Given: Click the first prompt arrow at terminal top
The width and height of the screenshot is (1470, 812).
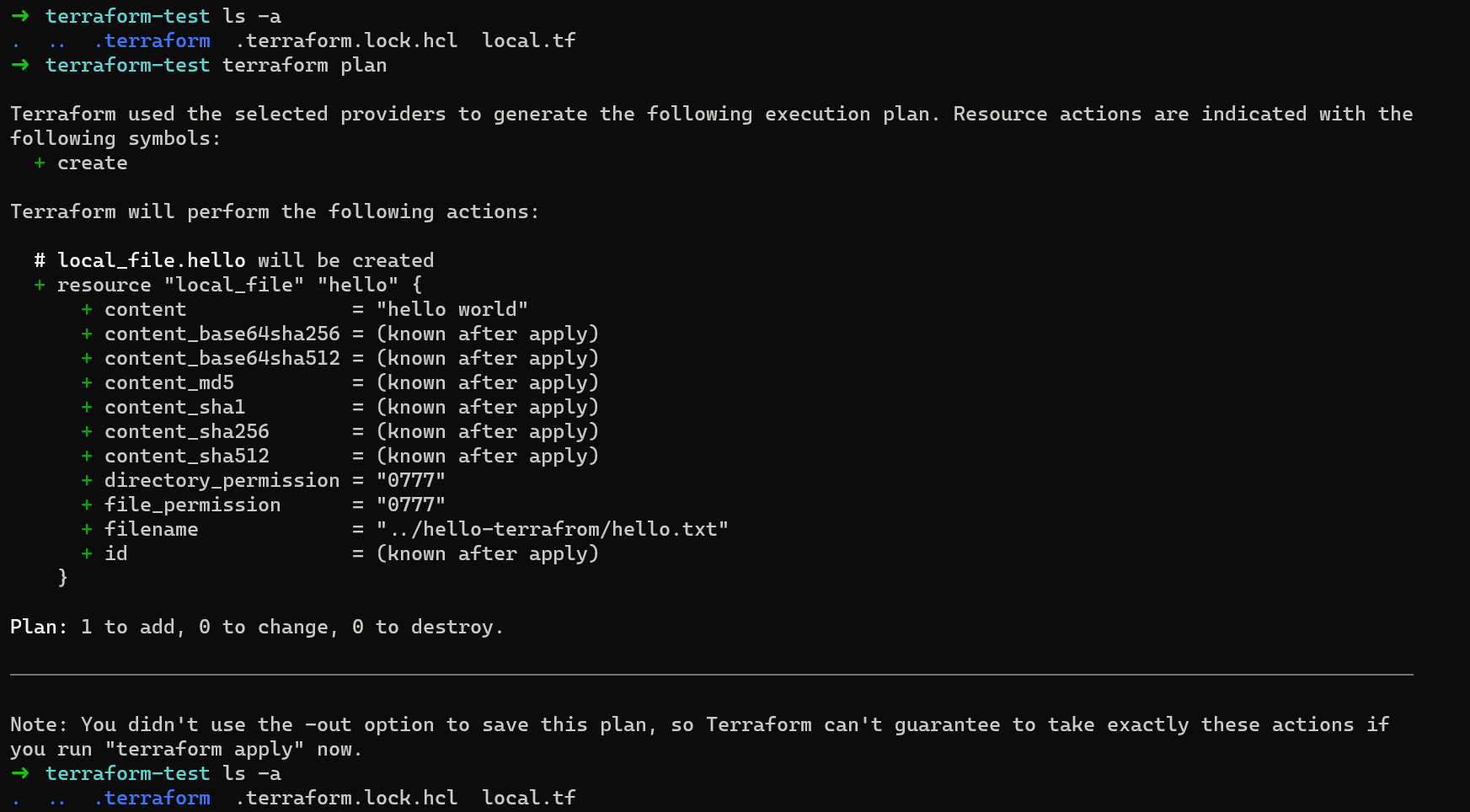Looking at the screenshot, I should point(20,16).
